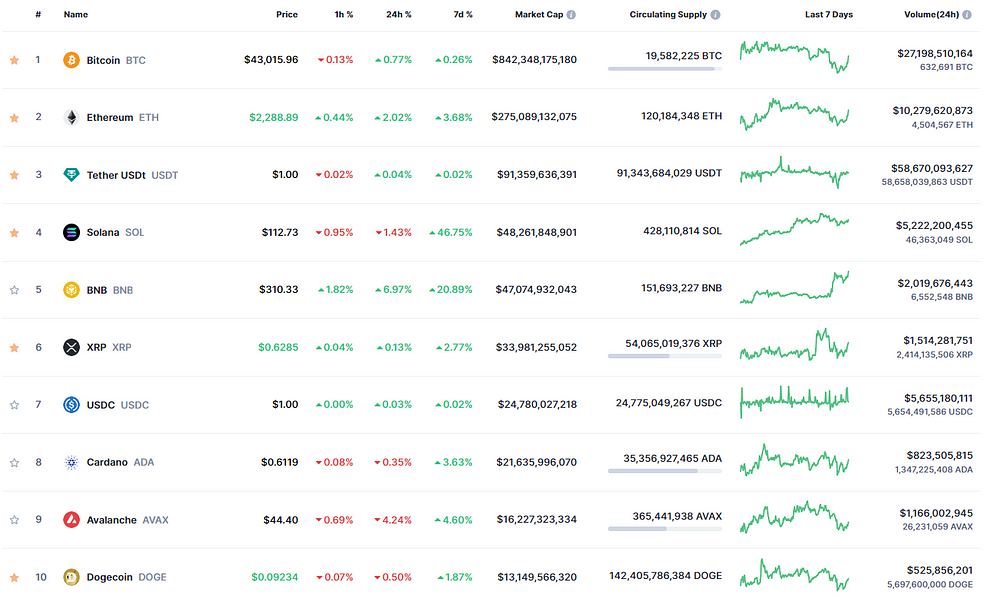Image resolution: width=1000 pixels, height=601 pixels.
Task: Add USDC to watchlist star
Action: [x=14, y=404]
